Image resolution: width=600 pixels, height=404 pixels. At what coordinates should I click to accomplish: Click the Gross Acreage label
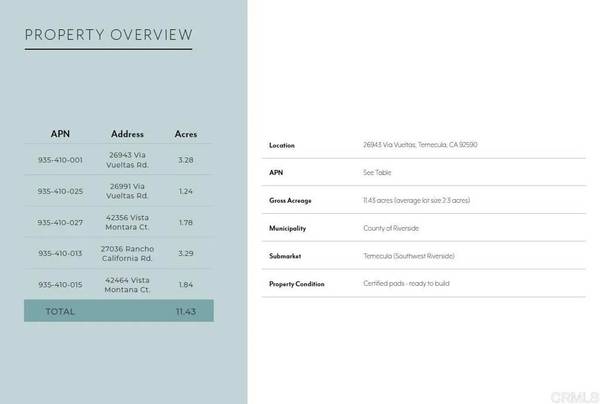click(290, 200)
